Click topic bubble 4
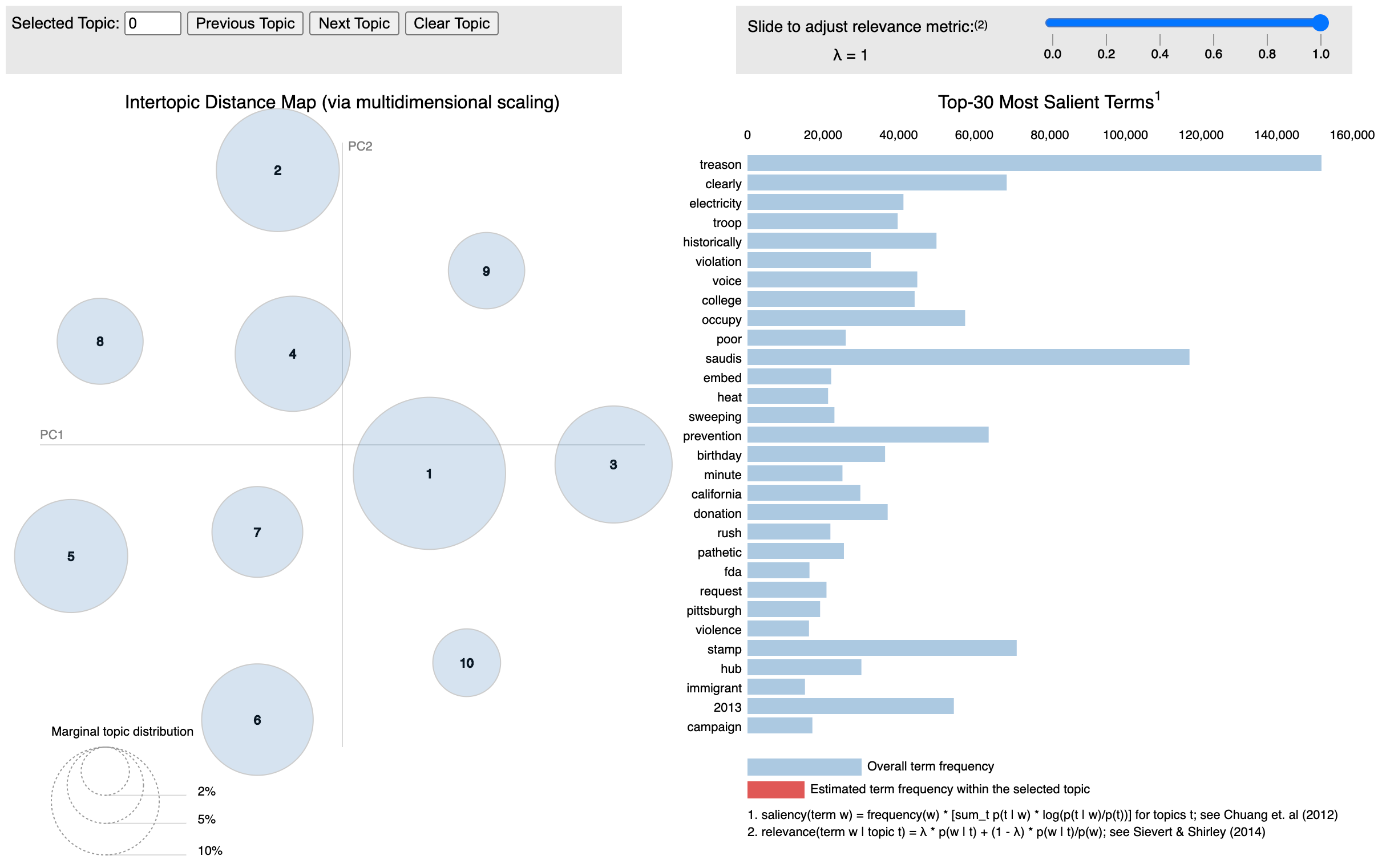1382x868 pixels. pos(293,354)
